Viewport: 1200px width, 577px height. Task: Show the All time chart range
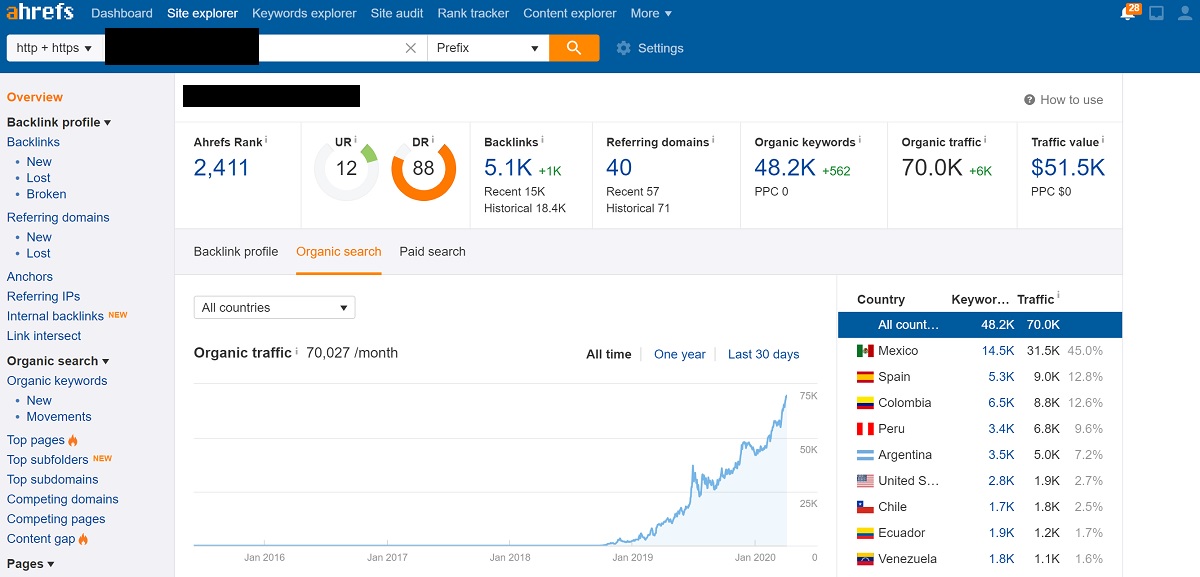tap(609, 354)
